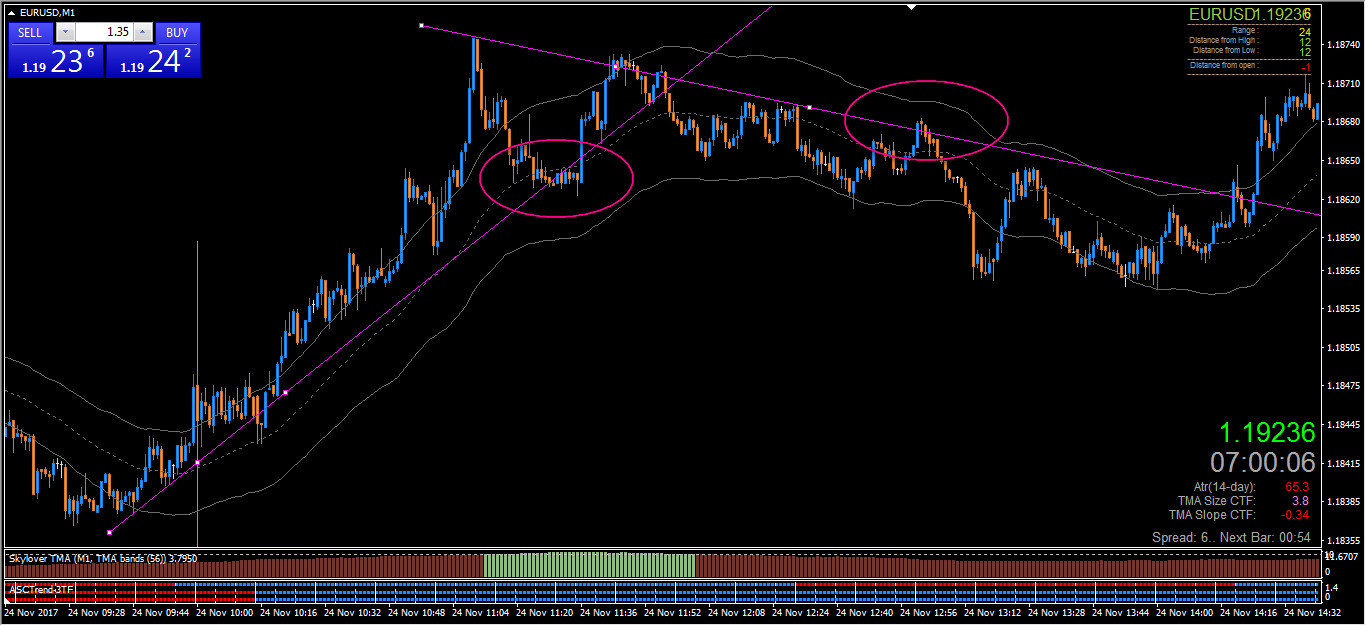Click the '24 Nov 11:20' time axis label
The image size is (1366, 626).
click(545, 612)
